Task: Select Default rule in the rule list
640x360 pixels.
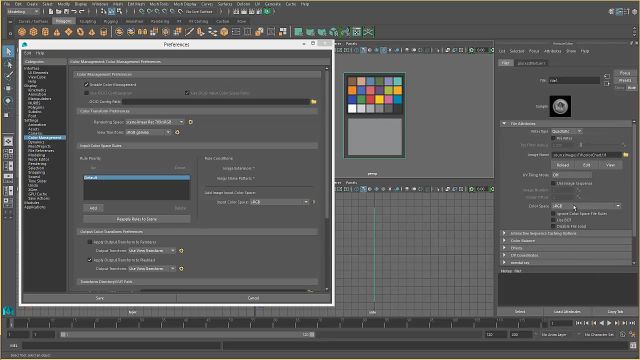Action: coord(137,178)
